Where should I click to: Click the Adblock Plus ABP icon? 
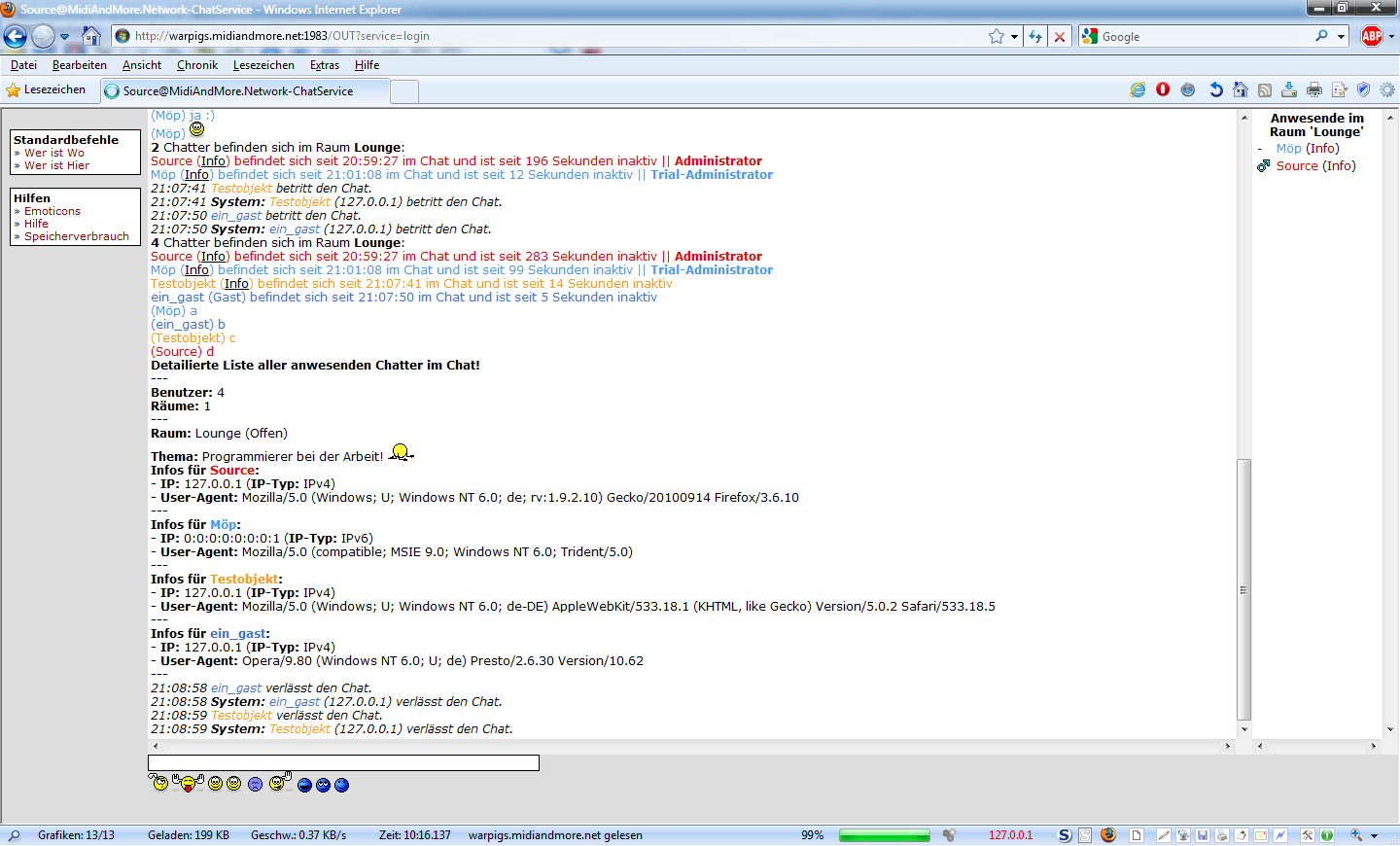[1371, 36]
